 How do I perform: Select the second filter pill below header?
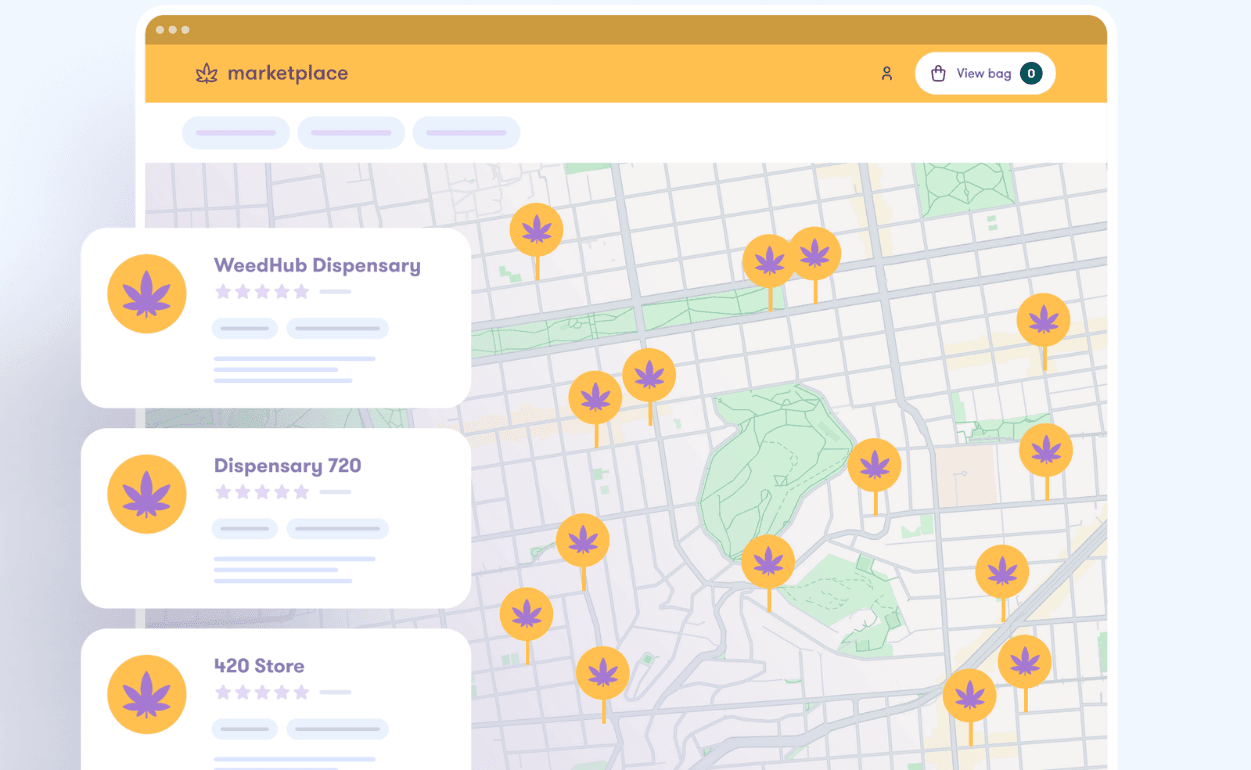(351, 133)
